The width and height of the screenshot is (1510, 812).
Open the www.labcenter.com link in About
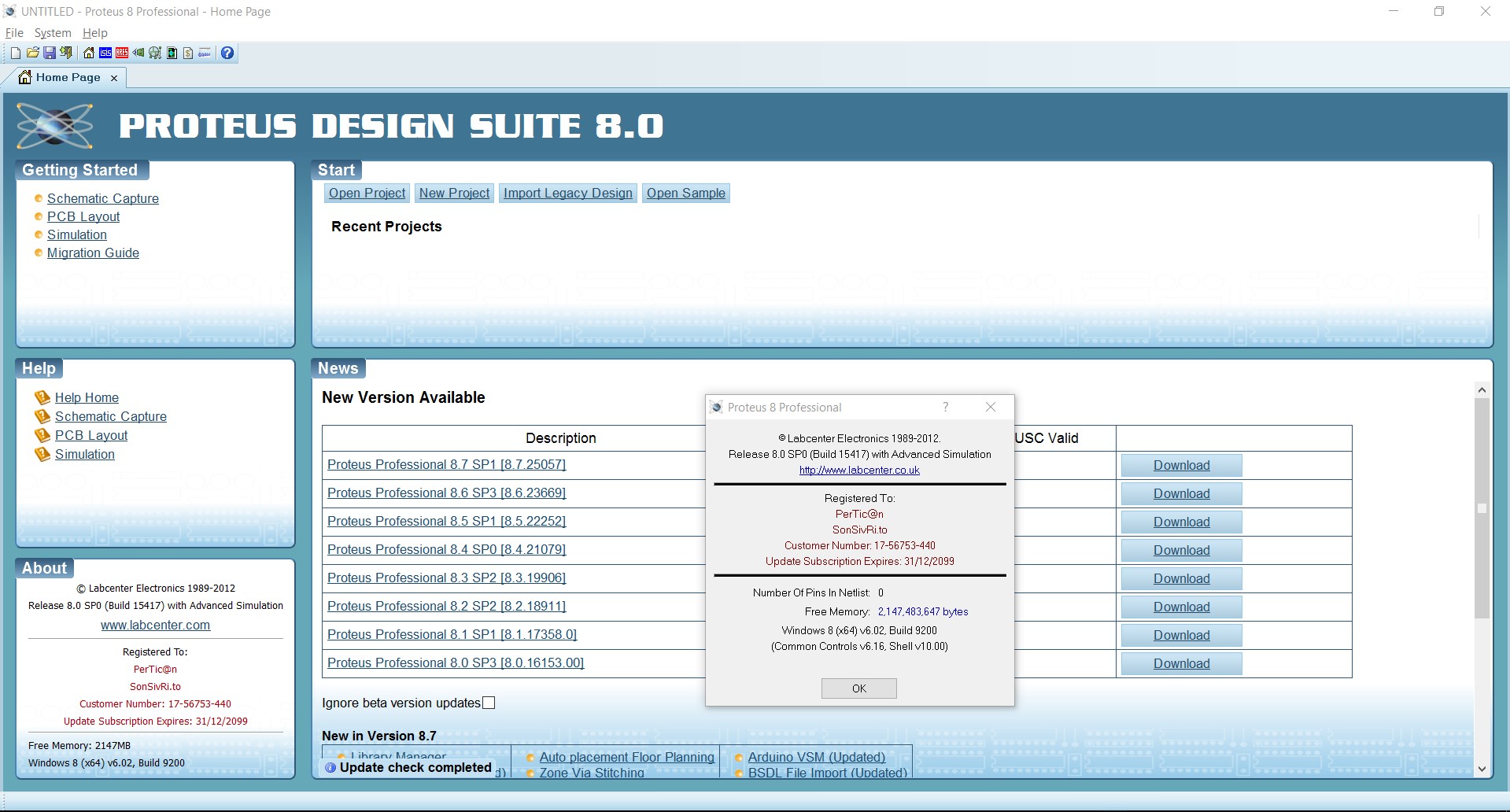point(155,625)
